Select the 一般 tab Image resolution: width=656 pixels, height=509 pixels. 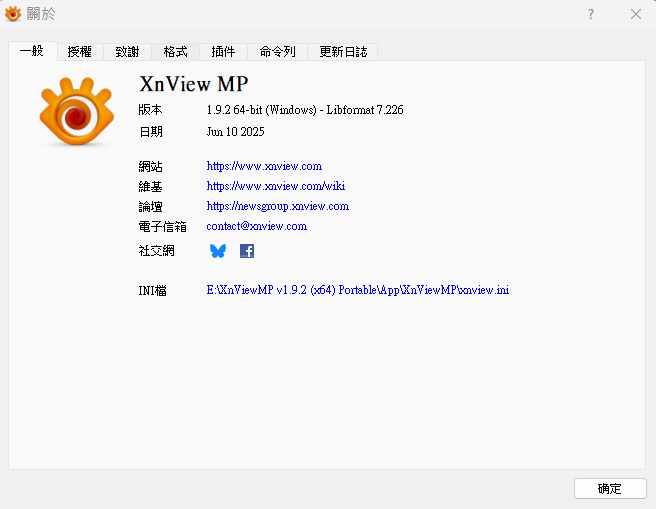(x=33, y=51)
